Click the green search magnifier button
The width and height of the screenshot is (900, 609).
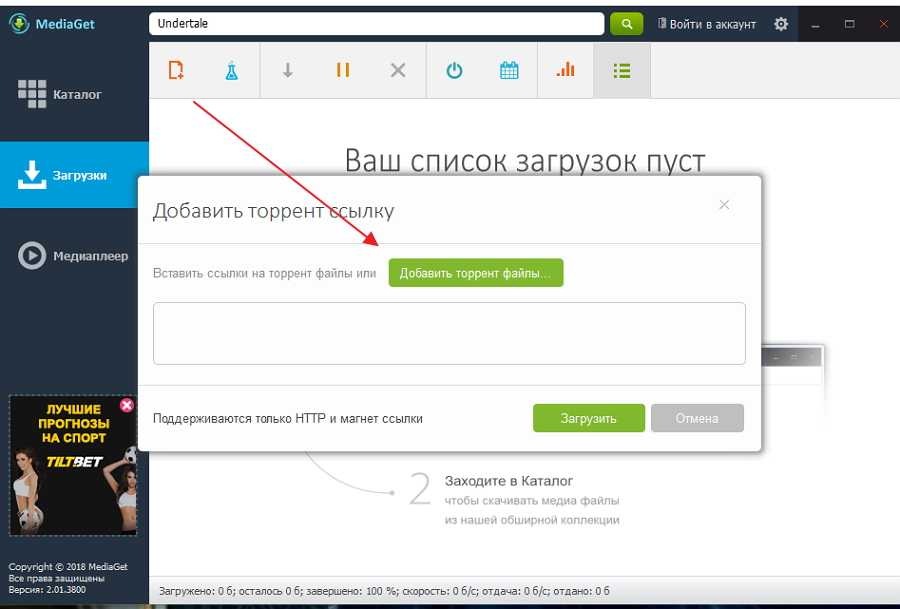[x=626, y=23]
